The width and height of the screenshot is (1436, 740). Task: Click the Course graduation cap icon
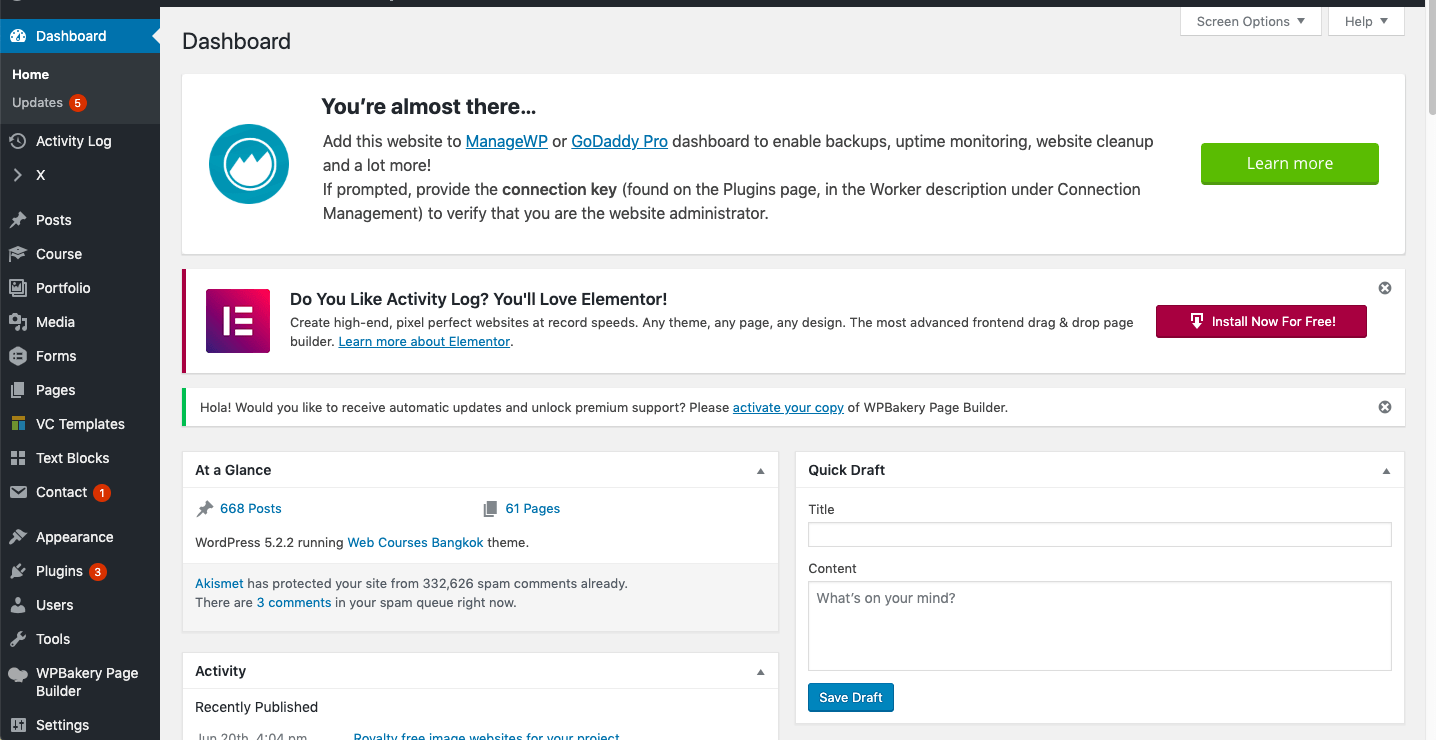click(x=18, y=254)
